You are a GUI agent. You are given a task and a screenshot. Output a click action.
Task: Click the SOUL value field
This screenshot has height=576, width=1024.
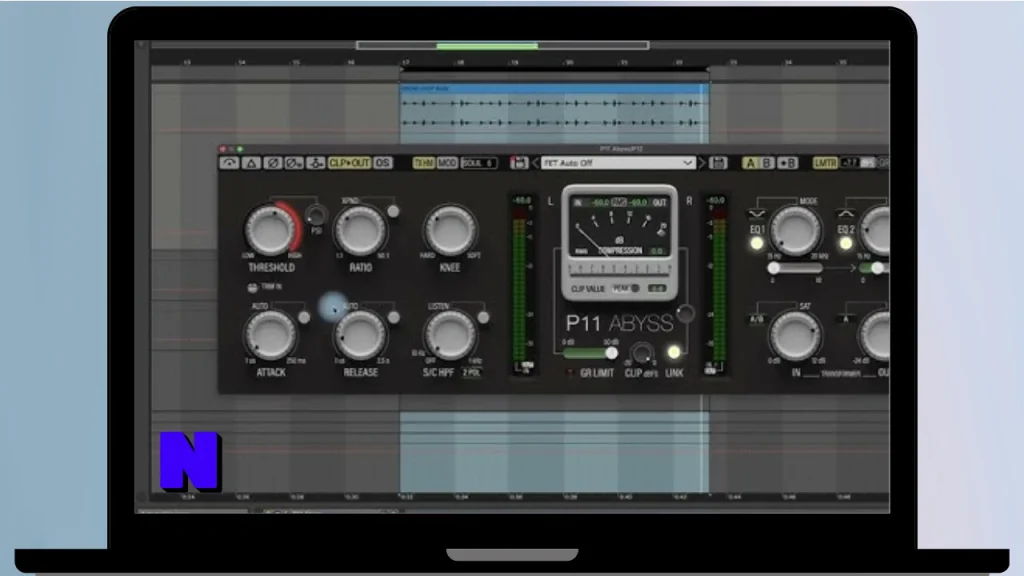[x=479, y=163]
